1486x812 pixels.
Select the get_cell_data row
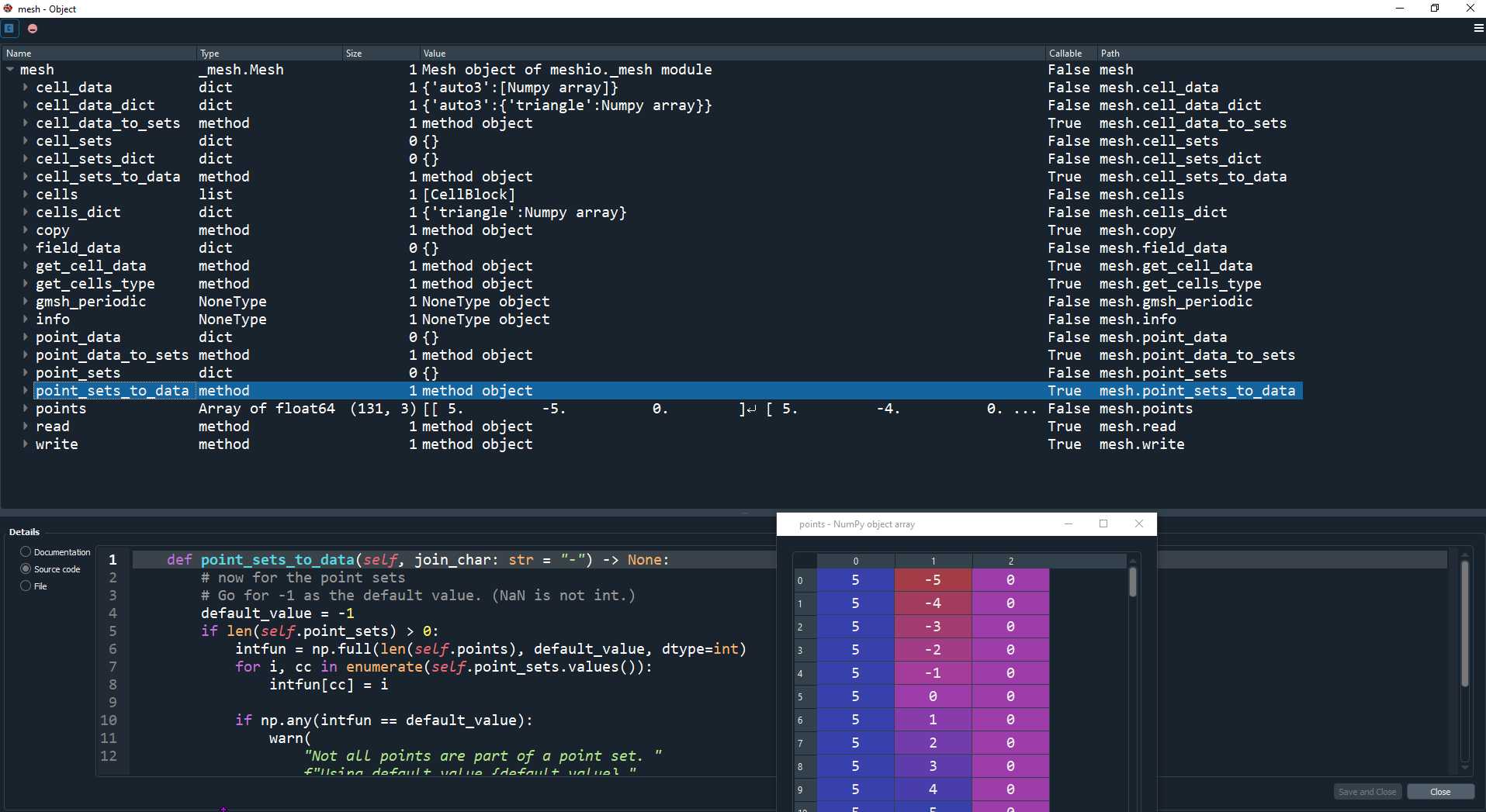[652, 266]
